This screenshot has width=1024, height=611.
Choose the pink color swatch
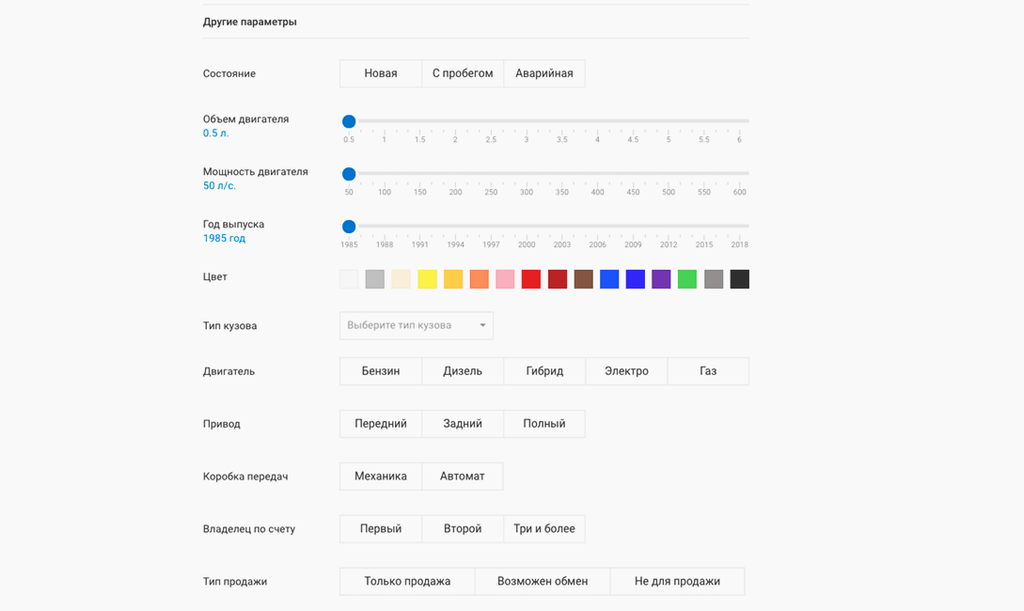tap(505, 279)
